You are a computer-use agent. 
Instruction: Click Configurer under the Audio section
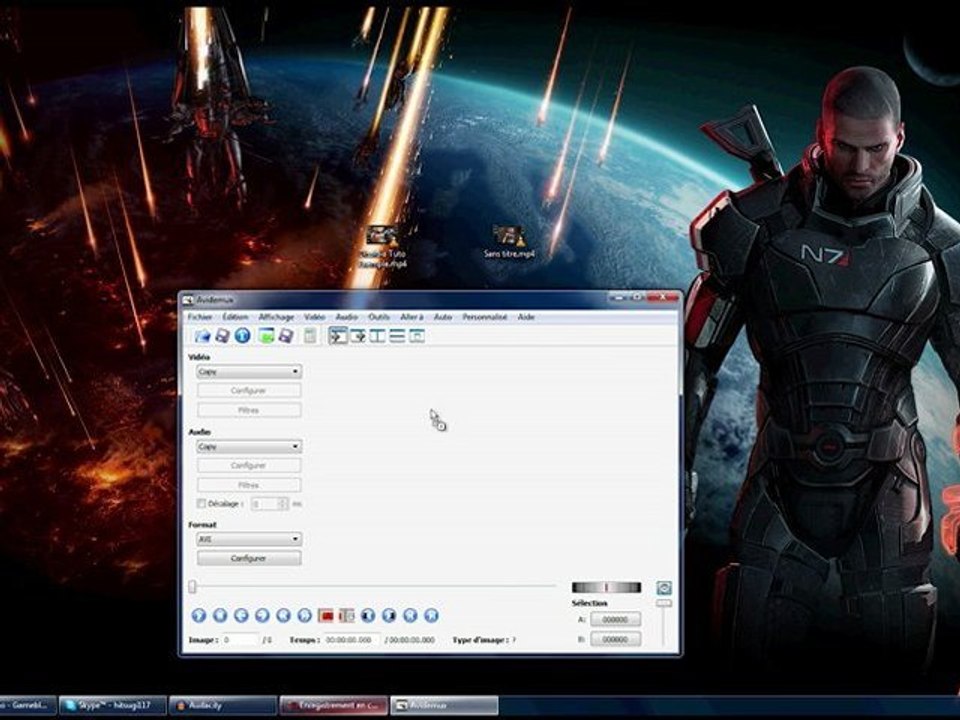click(249, 466)
